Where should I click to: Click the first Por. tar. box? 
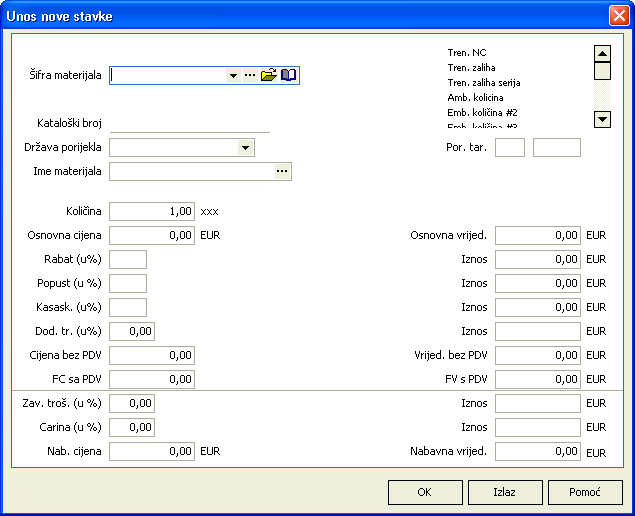point(510,147)
